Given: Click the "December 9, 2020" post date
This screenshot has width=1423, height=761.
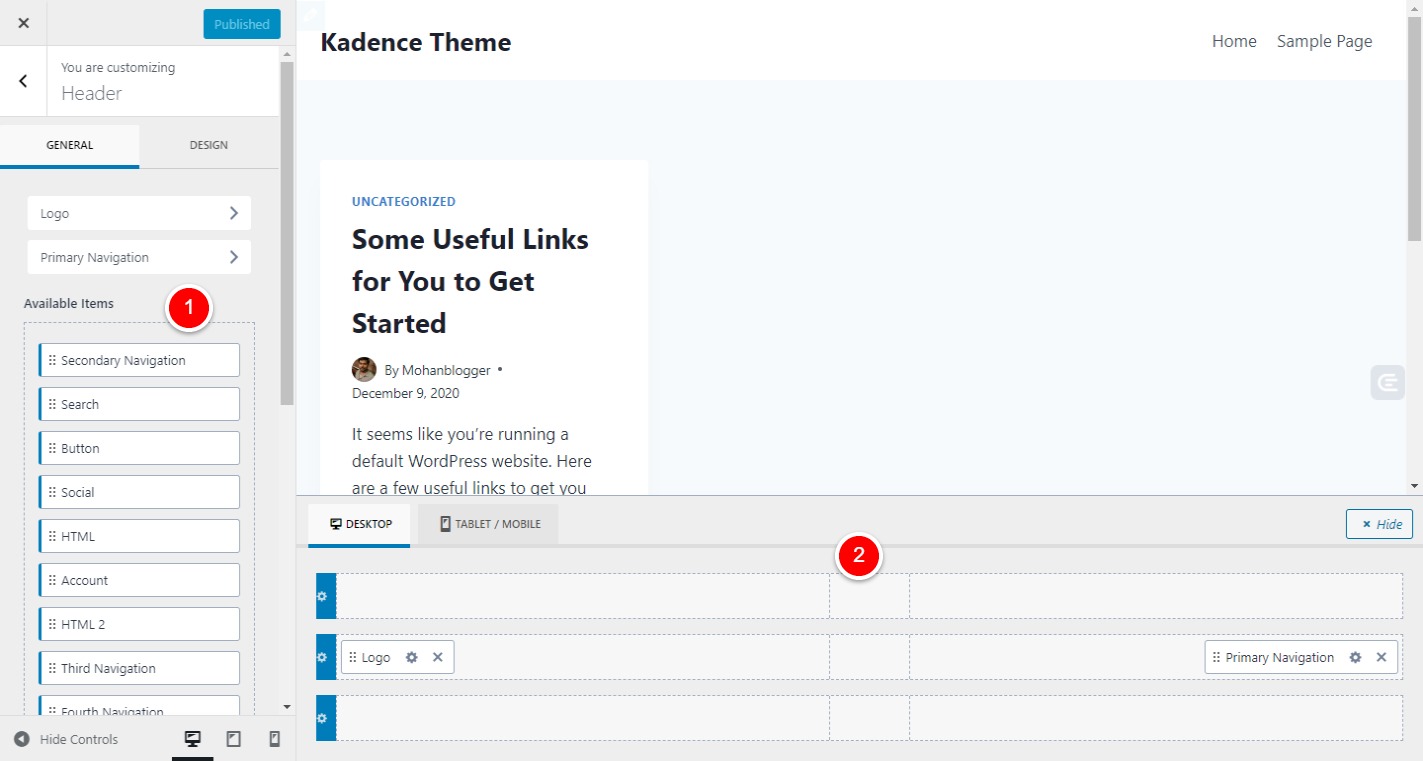Looking at the screenshot, I should point(406,393).
